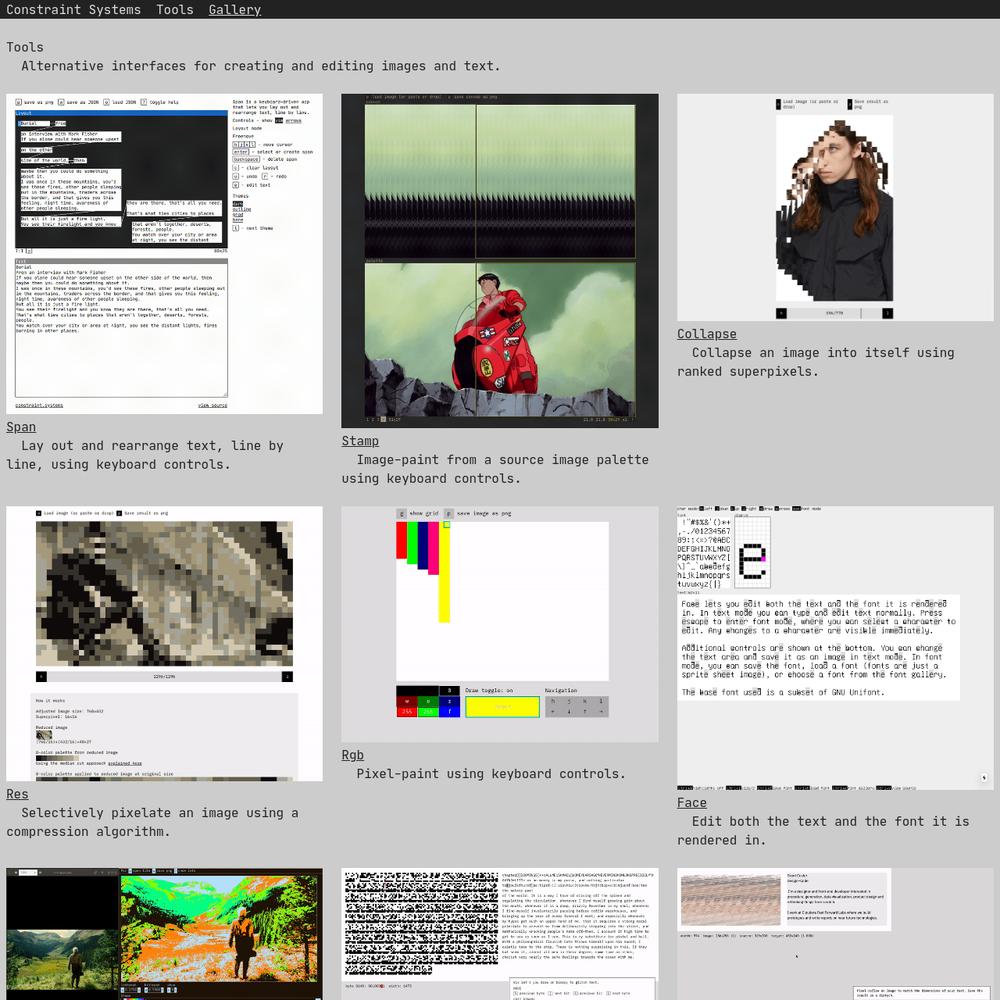Open the Gallery navigation item
The width and height of the screenshot is (1000, 1000).
tap(235, 10)
